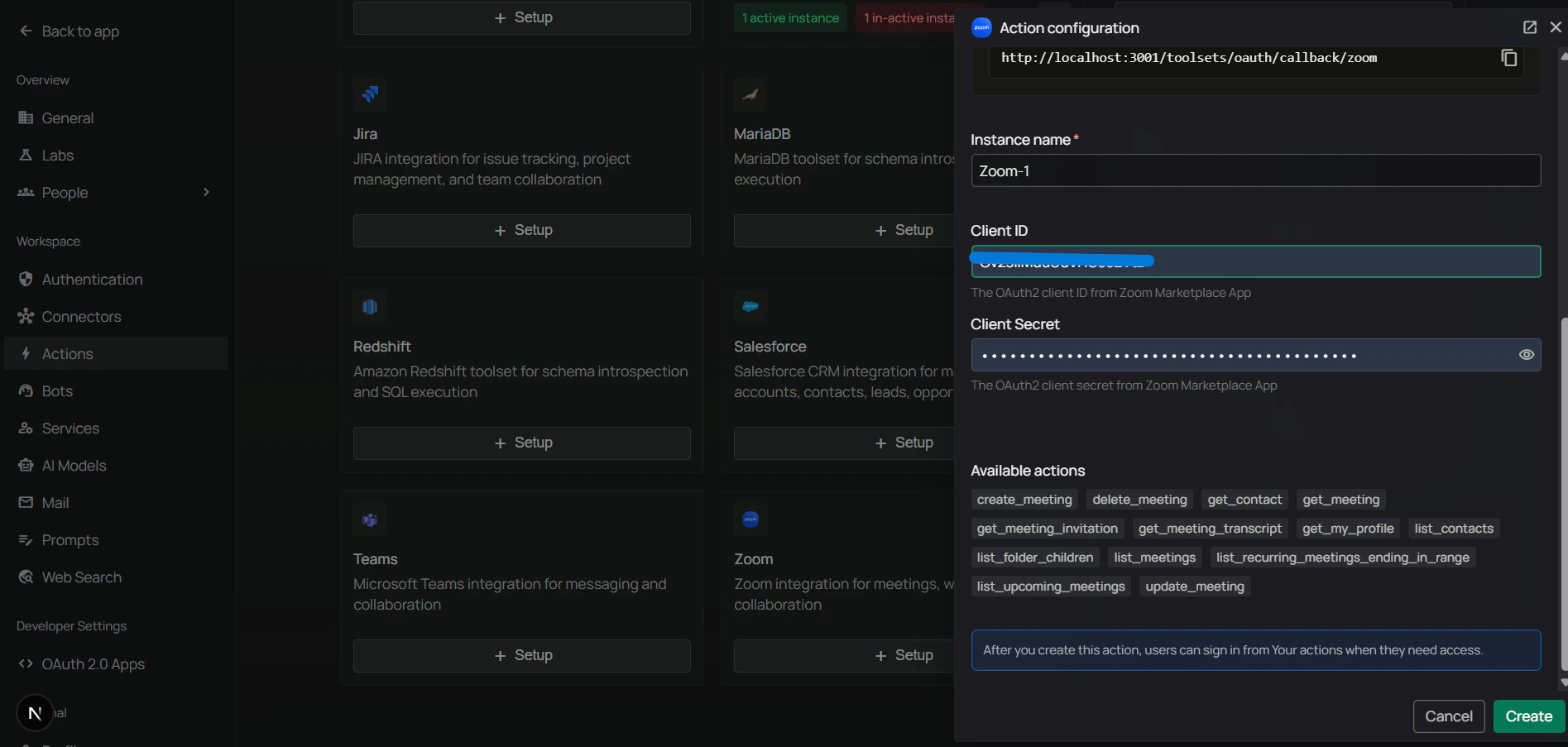Viewport: 1568px width, 747px height.
Task: Open the Prompts icon
Action: (x=26, y=539)
